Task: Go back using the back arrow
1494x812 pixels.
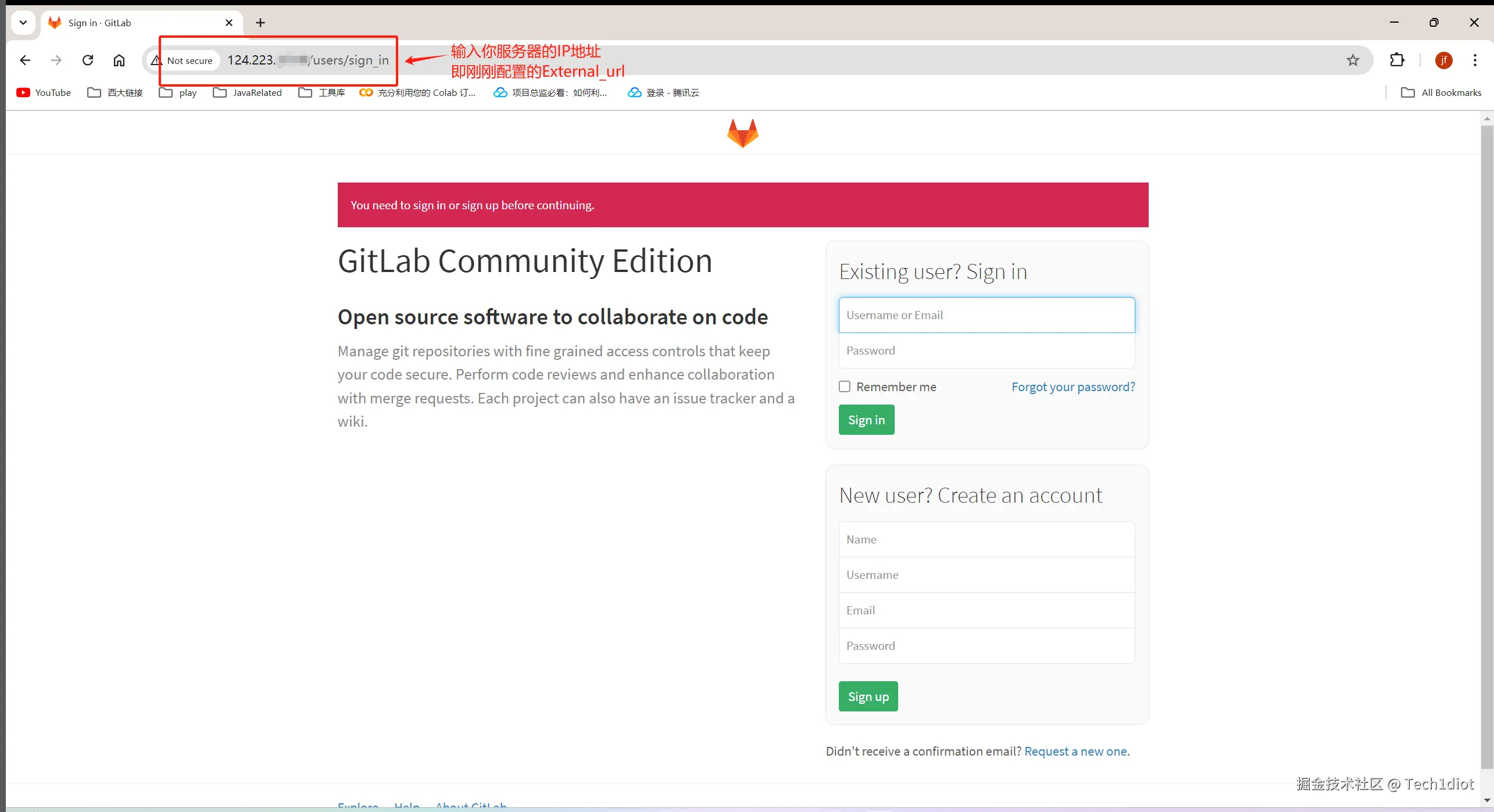Action: click(25, 60)
